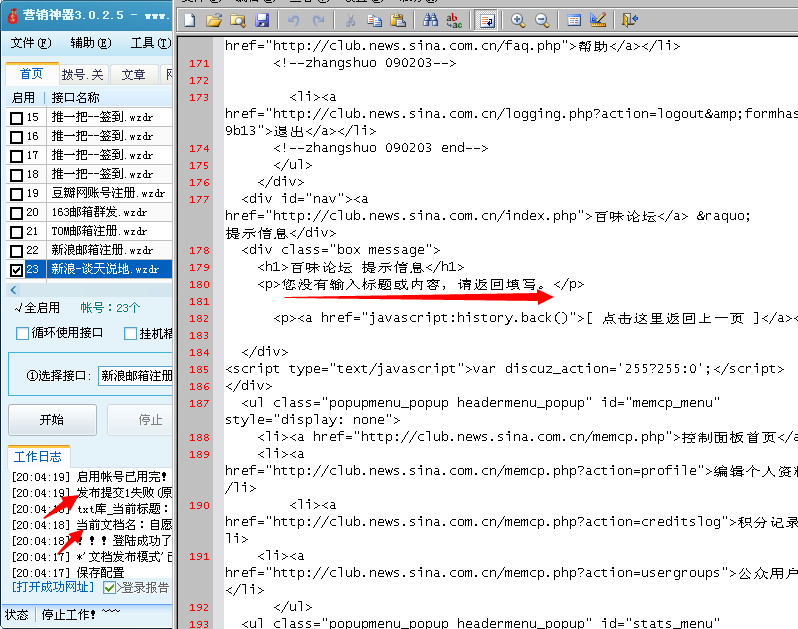Click the ruler-and-pencil toolbar icon
This screenshot has height=629, width=798.
coord(598,20)
